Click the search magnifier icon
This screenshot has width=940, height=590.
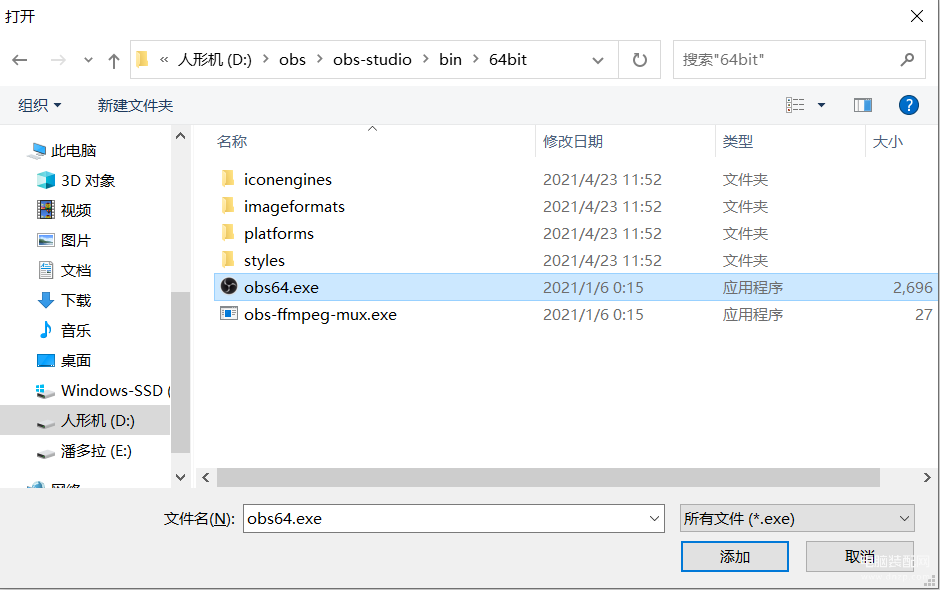click(x=908, y=59)
